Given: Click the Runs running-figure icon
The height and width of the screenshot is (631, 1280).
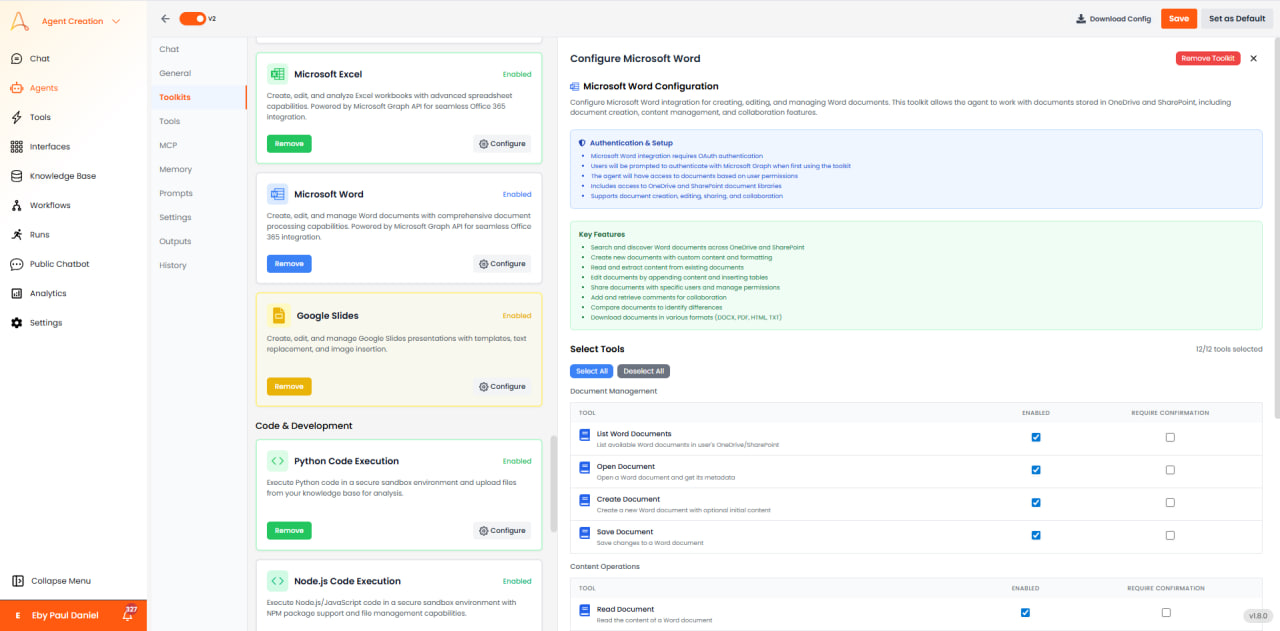Looking at the screenshot, I should pyautogui.click(x=16, y=234).
